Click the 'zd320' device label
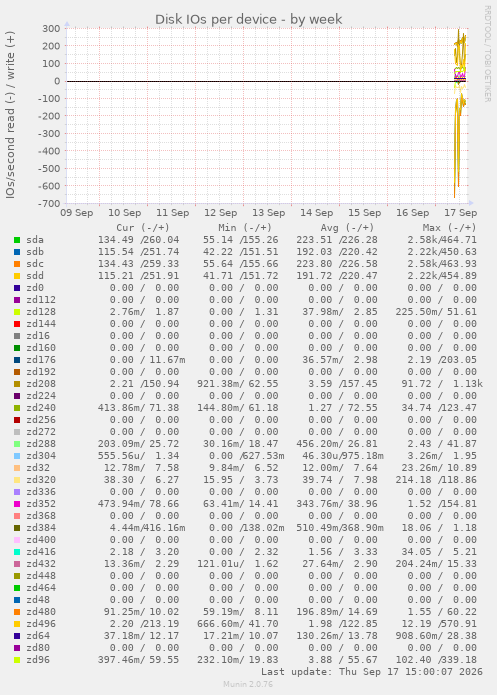Image resolution: width=497 pixels, height=695 pixels. coord(41,480)
